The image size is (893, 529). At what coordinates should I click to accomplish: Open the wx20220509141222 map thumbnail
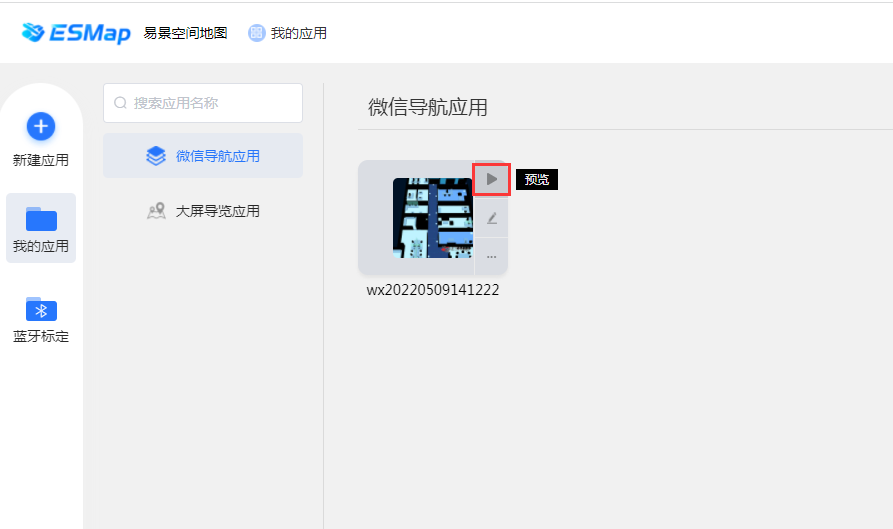pos(433,218)
